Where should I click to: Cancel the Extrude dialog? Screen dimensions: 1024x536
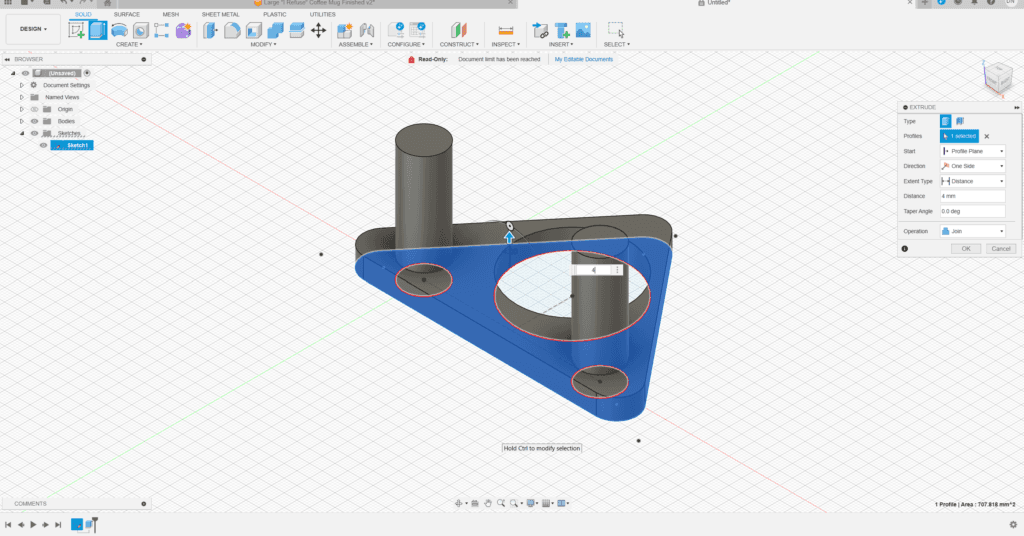coord(1001,249)
